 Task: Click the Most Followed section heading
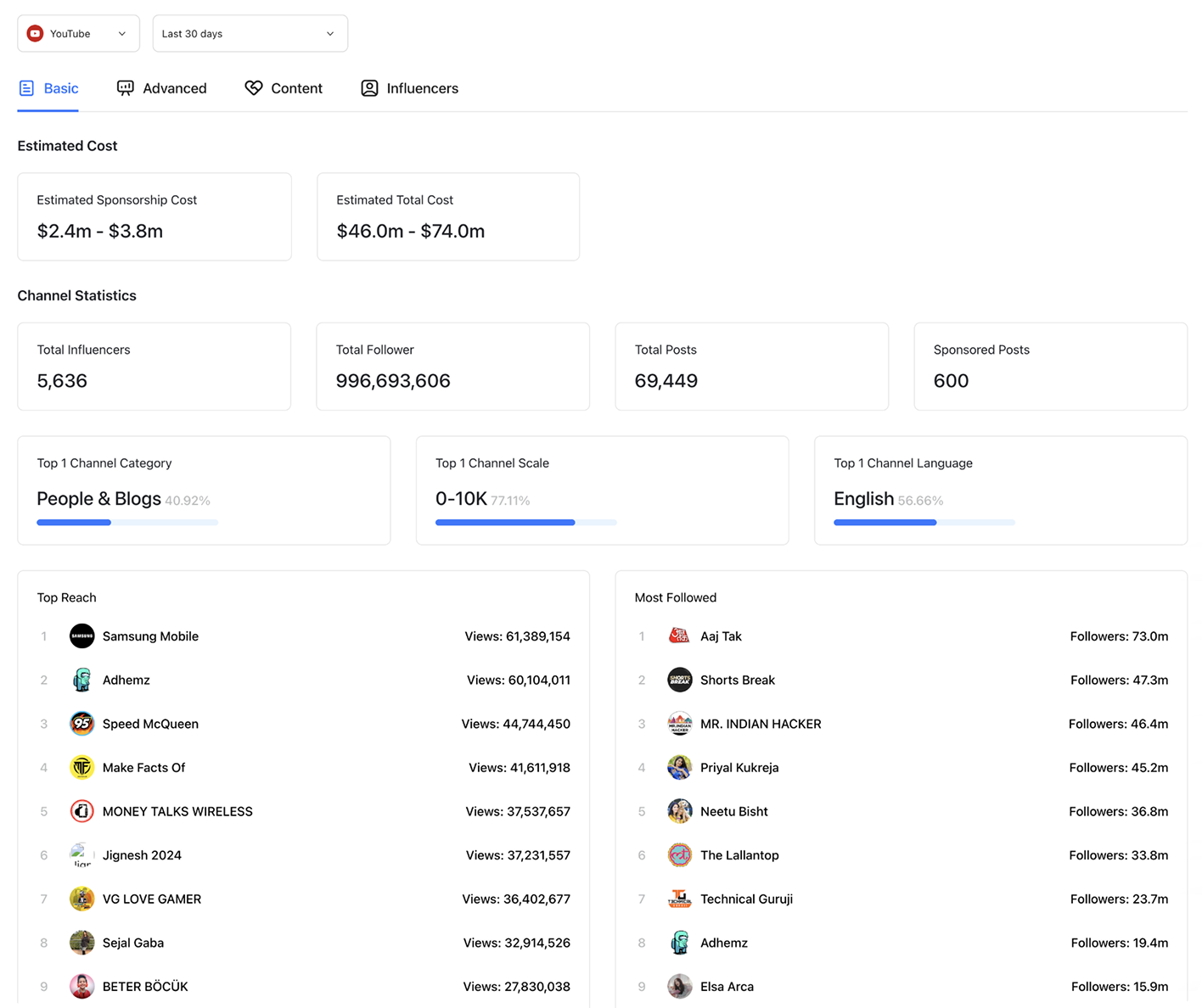pyautogui.click(x=676, y=597)
